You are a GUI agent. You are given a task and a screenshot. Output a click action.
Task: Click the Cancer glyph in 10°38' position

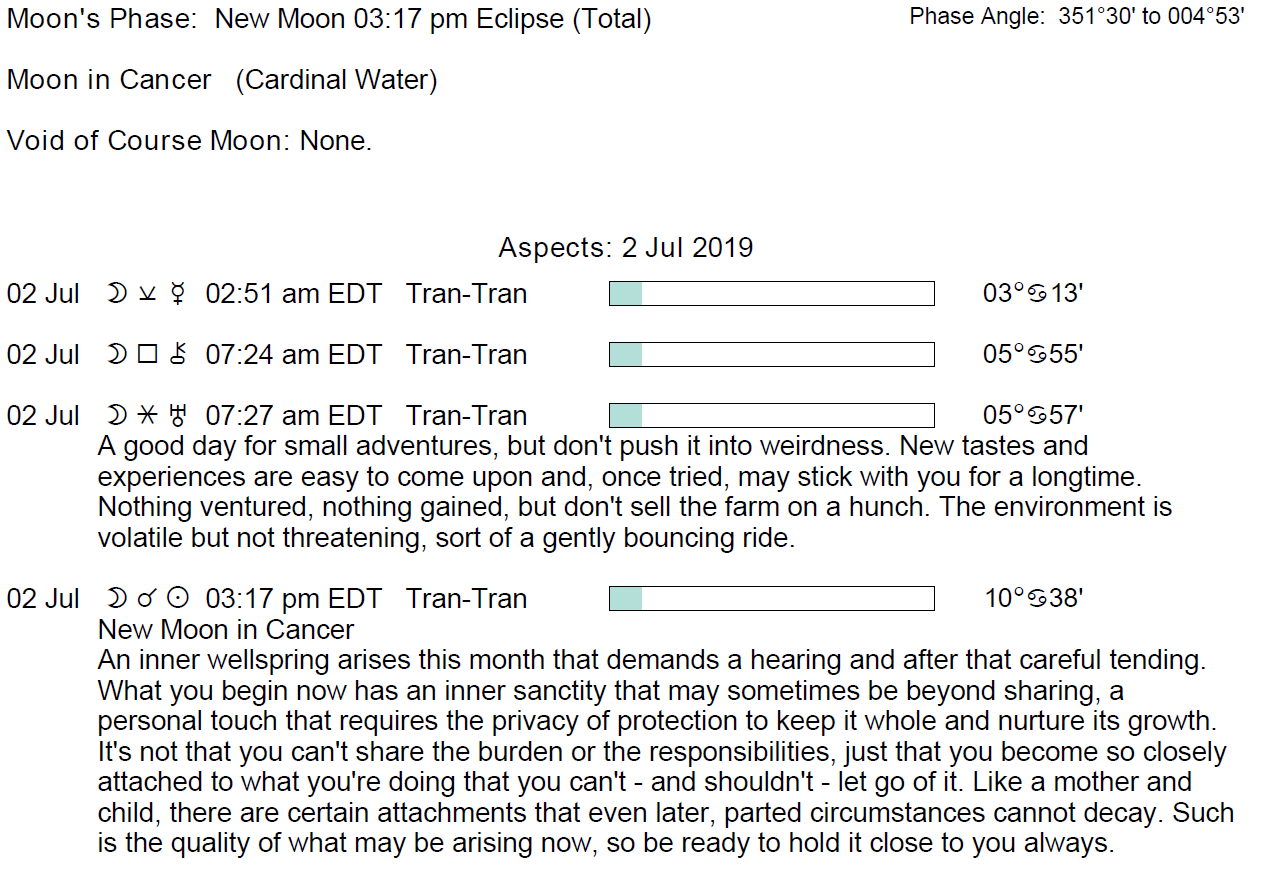[x=1037, y=599]
